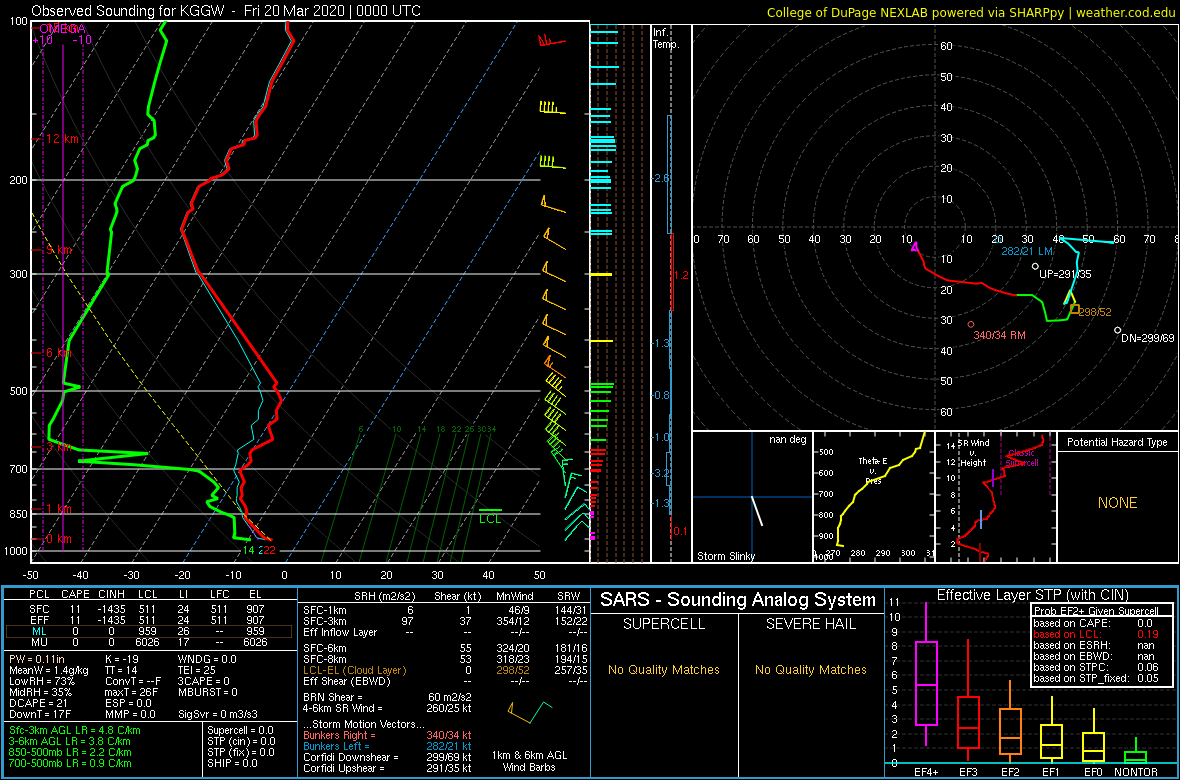Click the '850-500mb LR = 2.2 C/km' line
The width and height of the screenshot is (1180, 780).
coord(71,751)
